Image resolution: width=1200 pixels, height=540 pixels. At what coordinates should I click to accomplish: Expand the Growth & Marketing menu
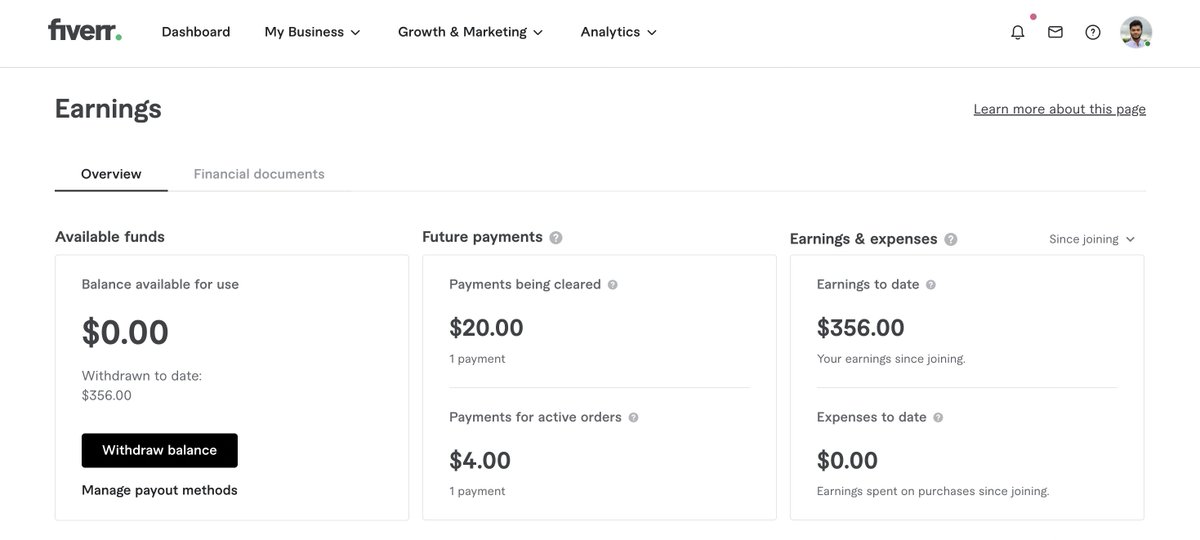click(x=470, y=32)
